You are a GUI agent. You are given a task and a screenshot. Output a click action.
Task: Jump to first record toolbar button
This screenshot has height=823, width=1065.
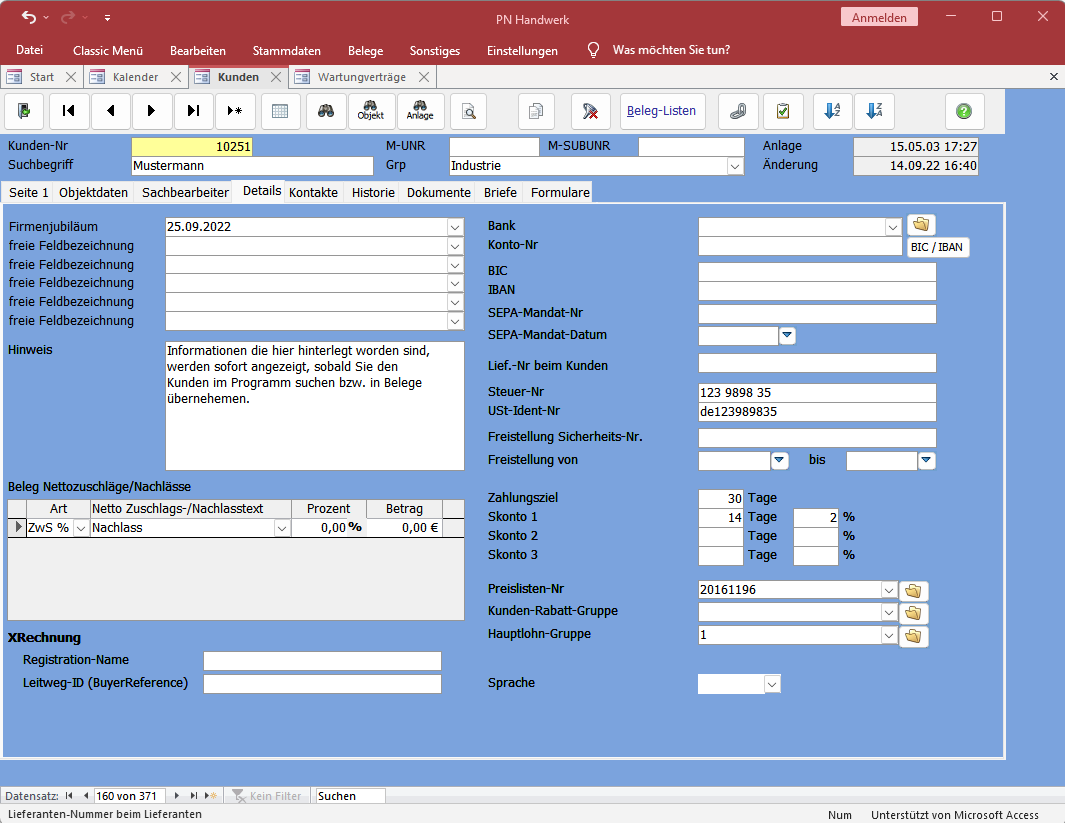tap(69, 112)
